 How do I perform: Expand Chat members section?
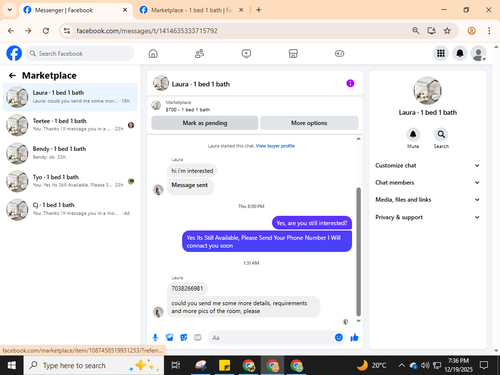pyautogui.click(x=427, y=182)
